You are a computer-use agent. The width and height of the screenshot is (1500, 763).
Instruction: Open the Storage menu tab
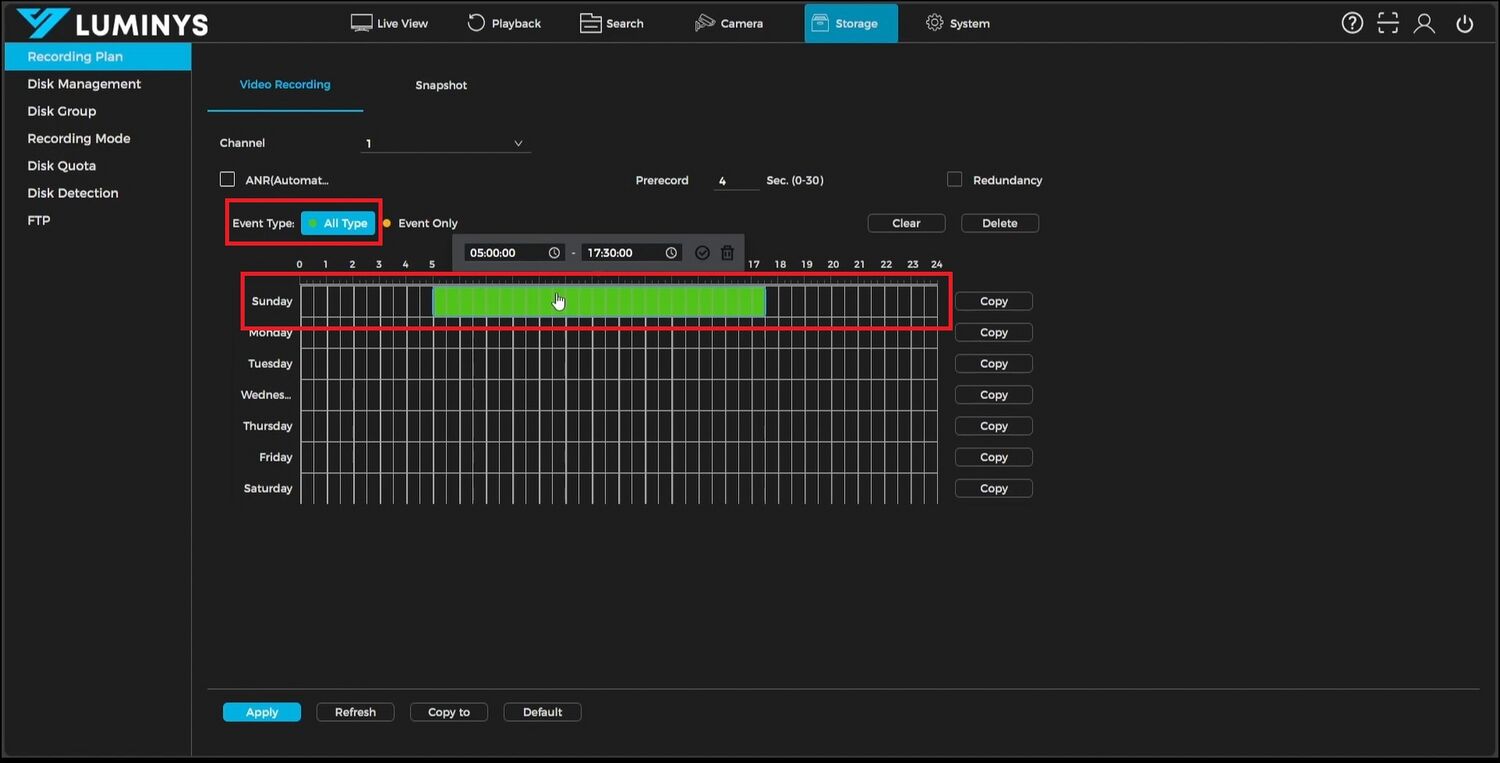click(850, 23)
